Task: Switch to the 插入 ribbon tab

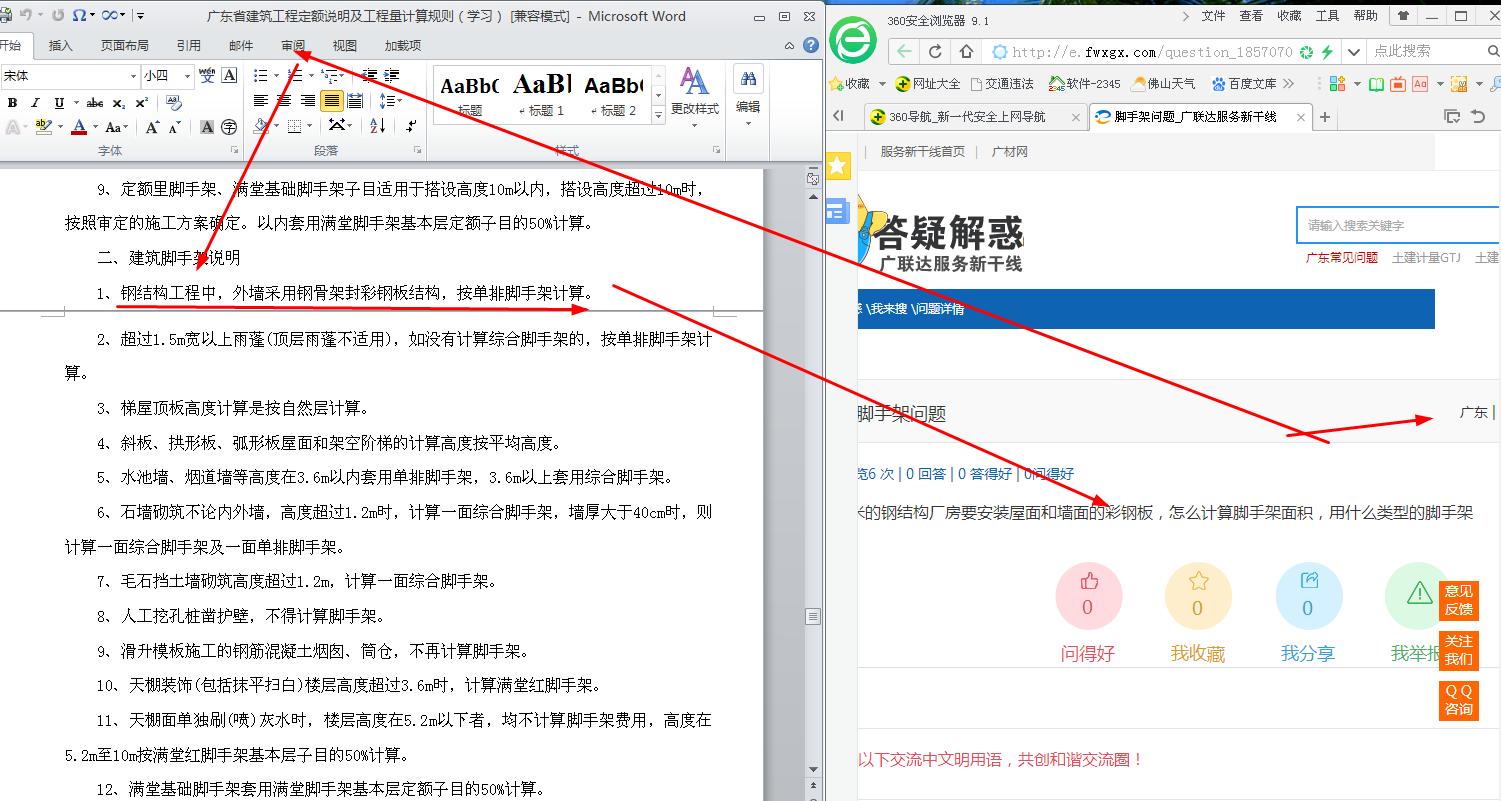Action: coord(61,46)
